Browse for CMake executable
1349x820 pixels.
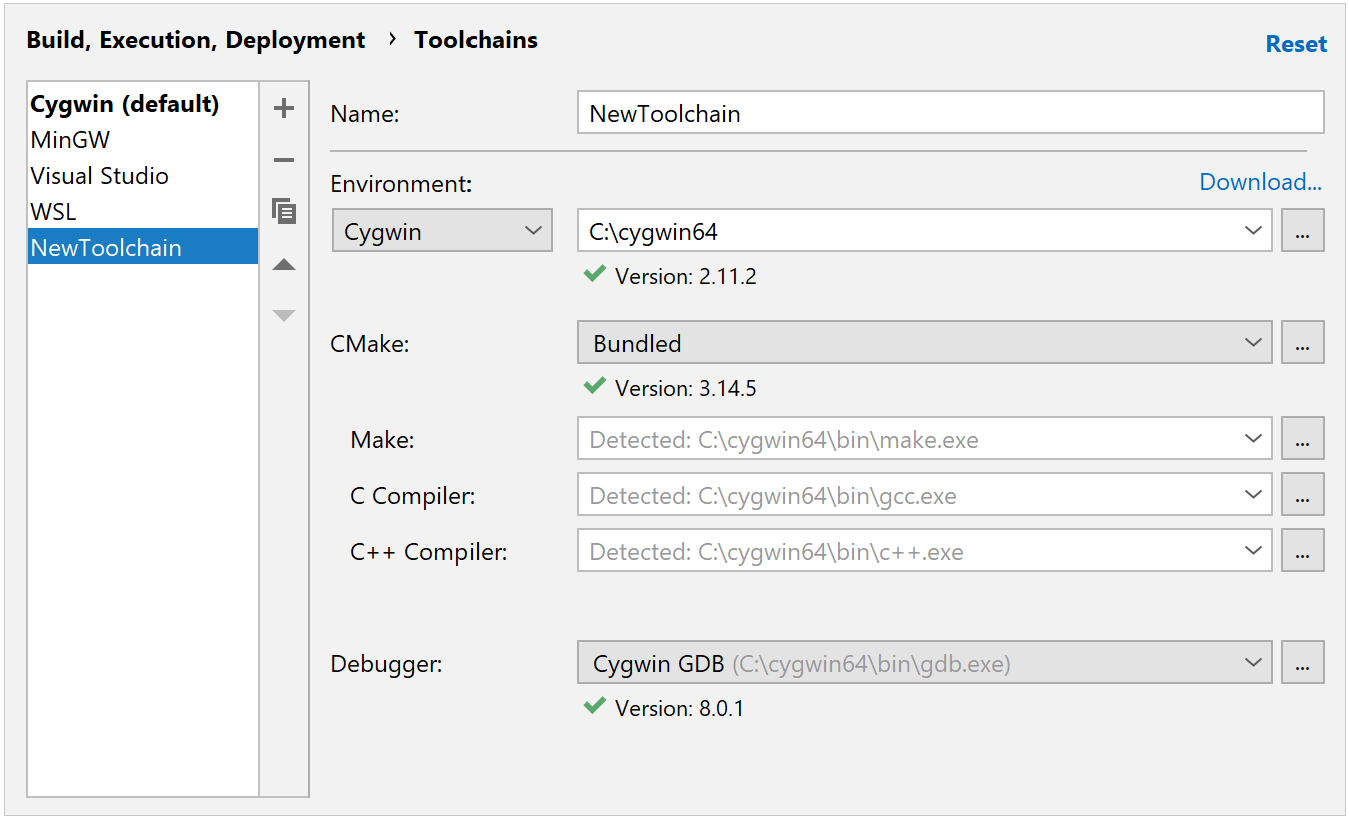1303,343
